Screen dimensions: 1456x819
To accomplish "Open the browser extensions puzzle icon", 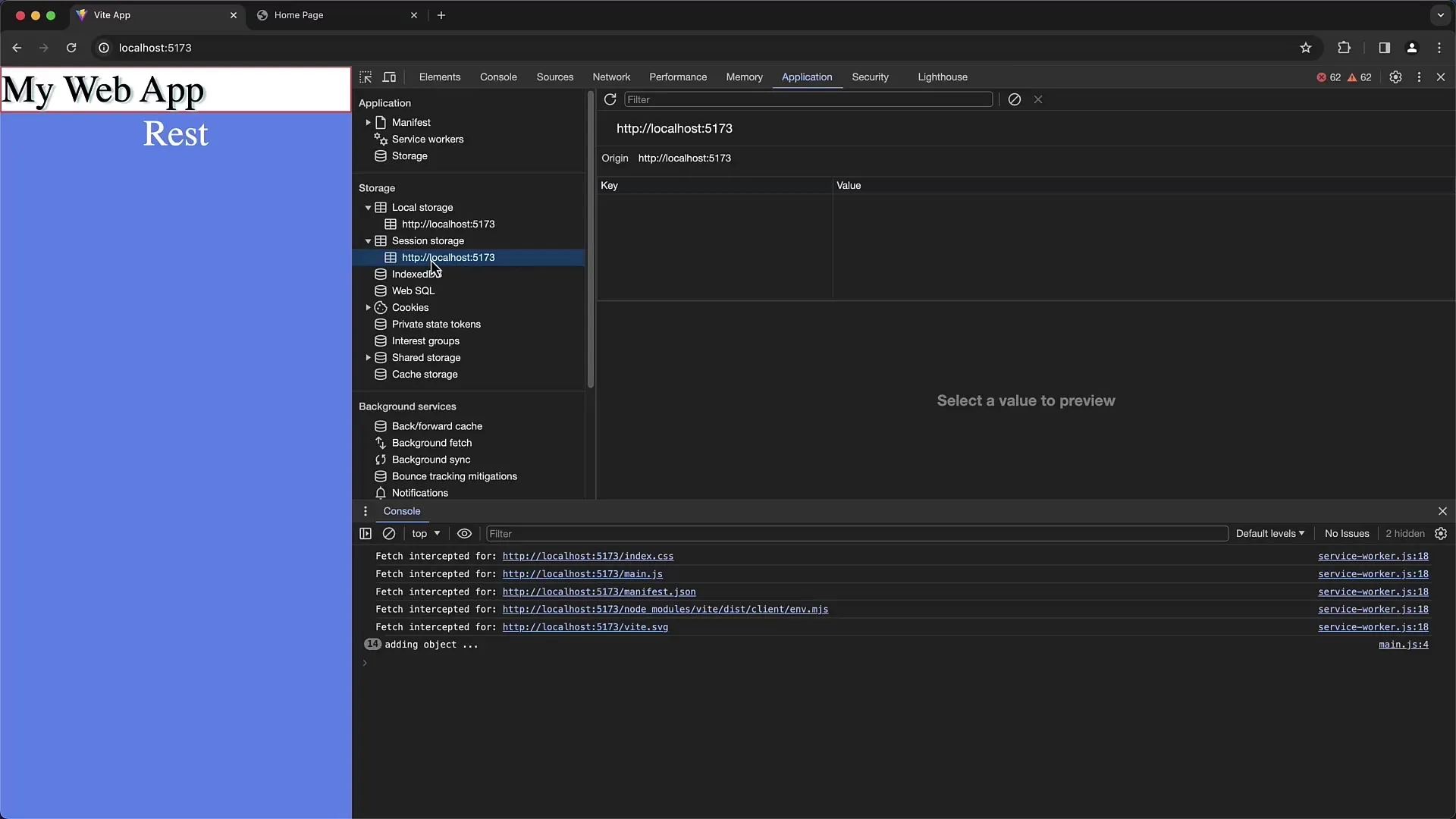I will pos(1345,48).
